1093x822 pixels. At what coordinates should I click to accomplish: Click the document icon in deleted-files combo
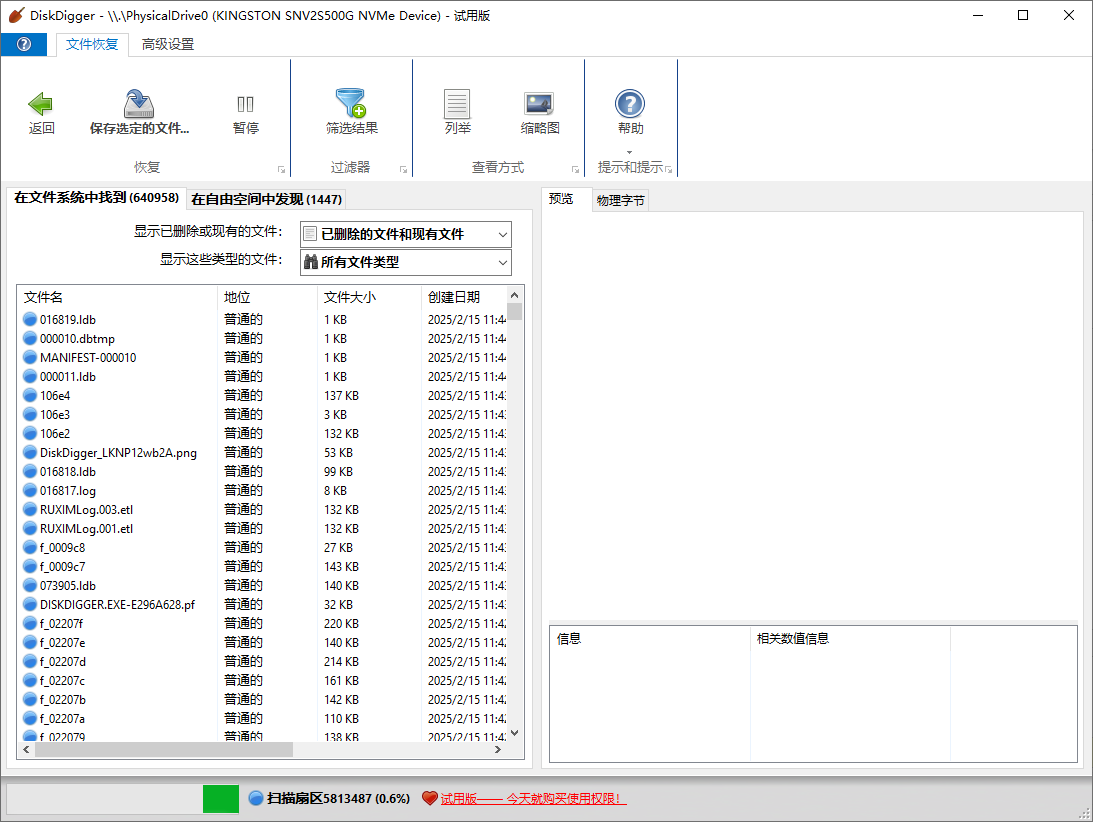pos(311,234)
